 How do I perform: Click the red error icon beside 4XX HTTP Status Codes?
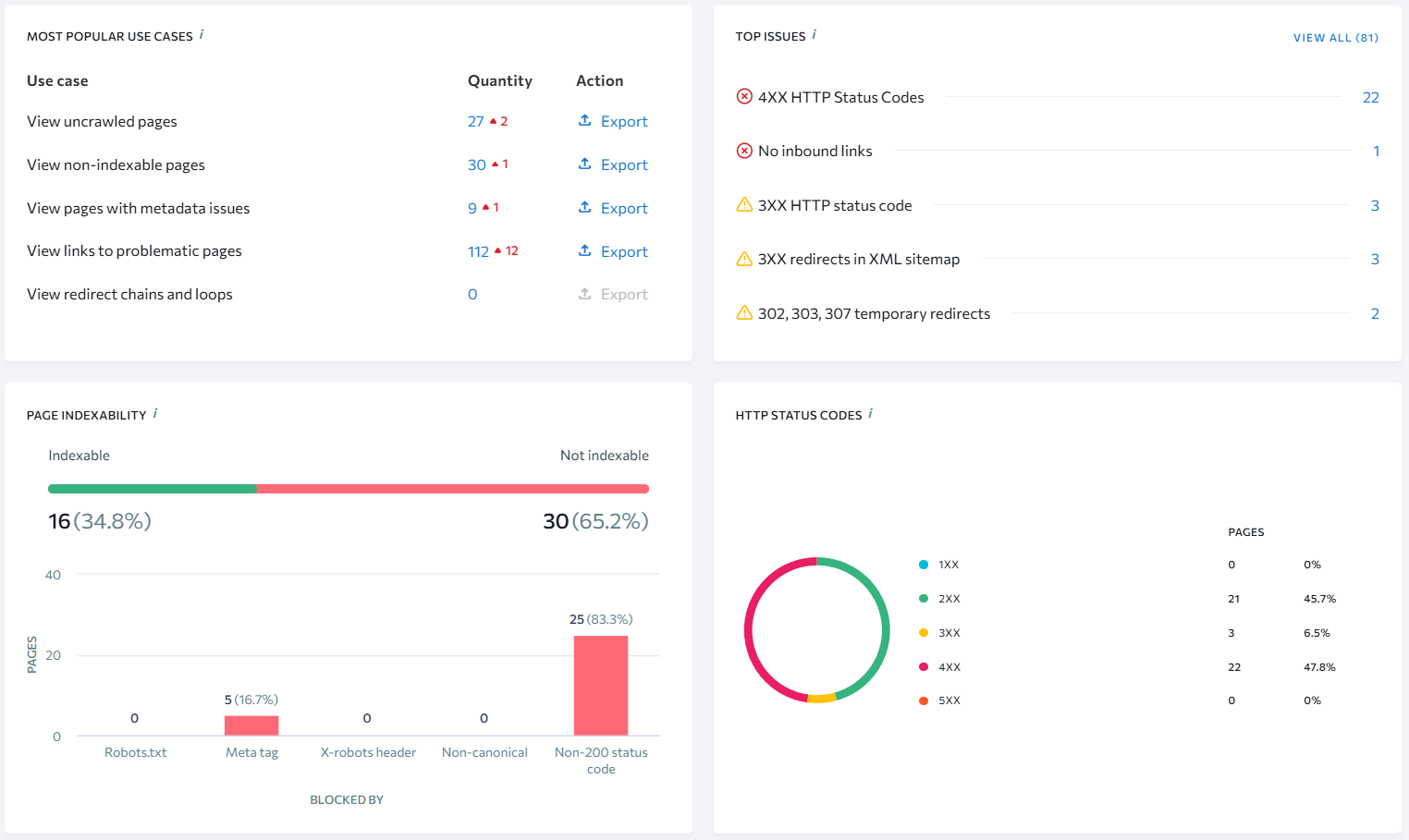[744, 96]
